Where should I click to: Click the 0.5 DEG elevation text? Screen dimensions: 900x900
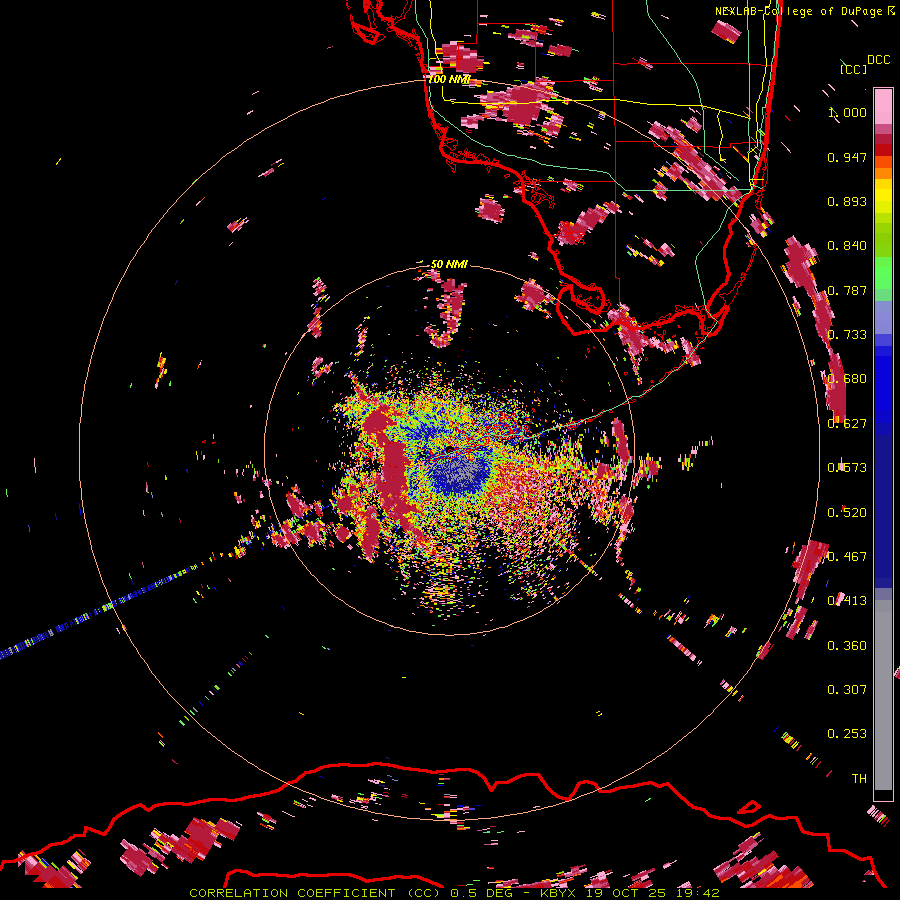[x=482, y=893]
